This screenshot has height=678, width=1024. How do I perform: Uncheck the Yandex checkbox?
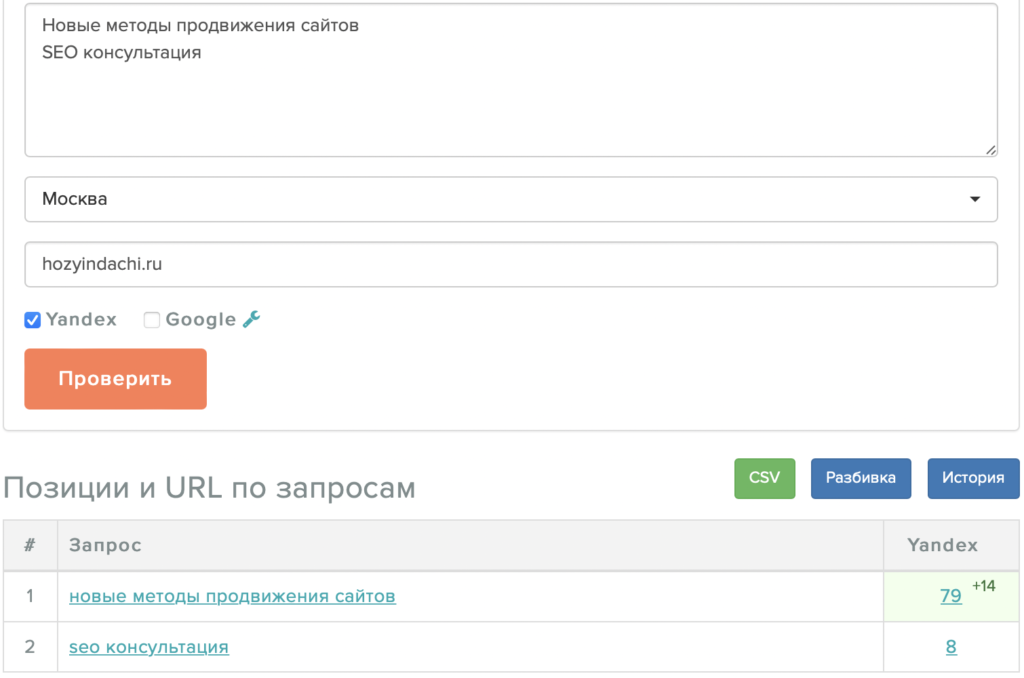[x=33, y=320]
